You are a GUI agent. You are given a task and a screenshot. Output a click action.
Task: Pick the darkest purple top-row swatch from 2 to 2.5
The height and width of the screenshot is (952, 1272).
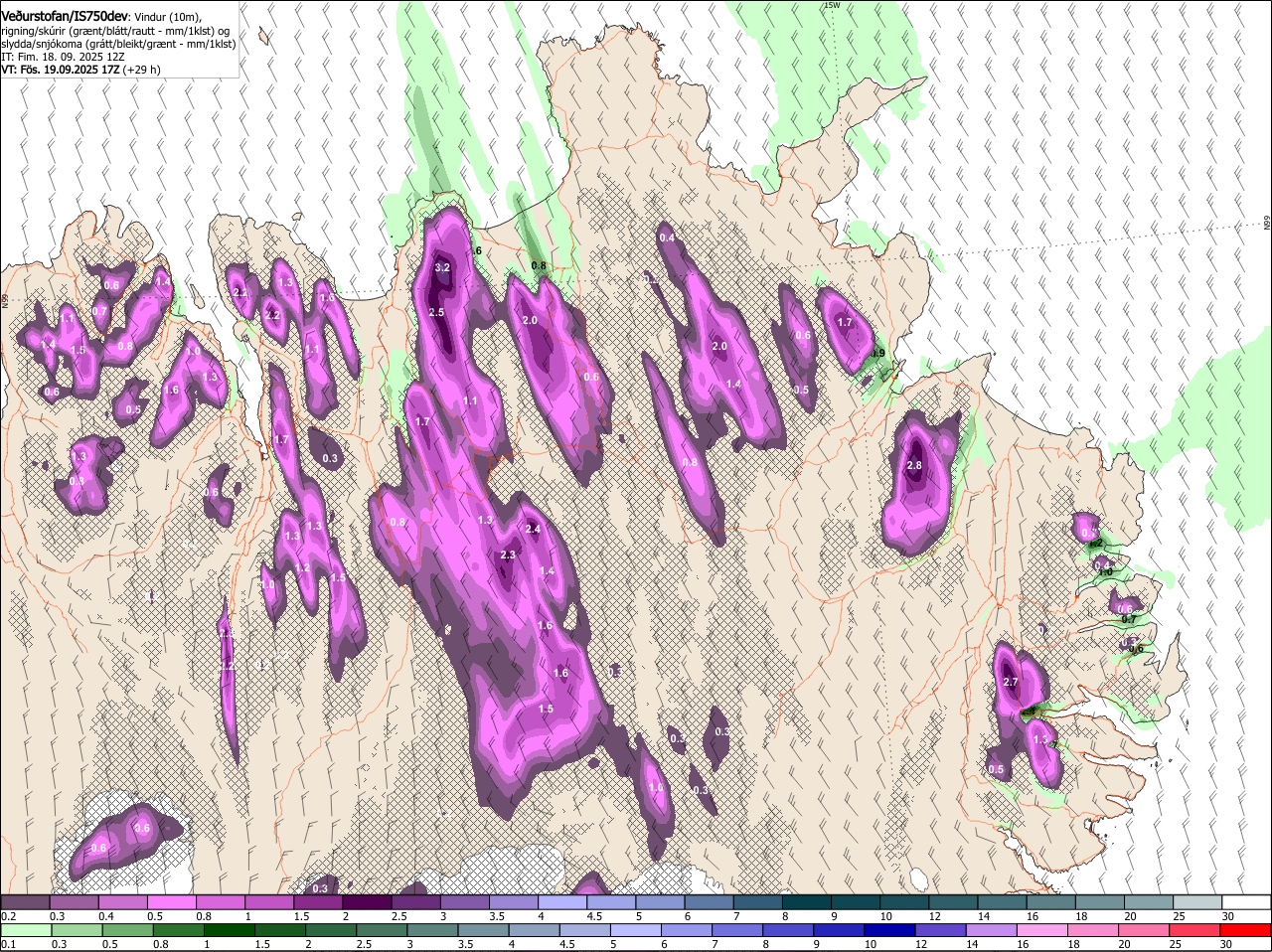(x=367, y=902)
